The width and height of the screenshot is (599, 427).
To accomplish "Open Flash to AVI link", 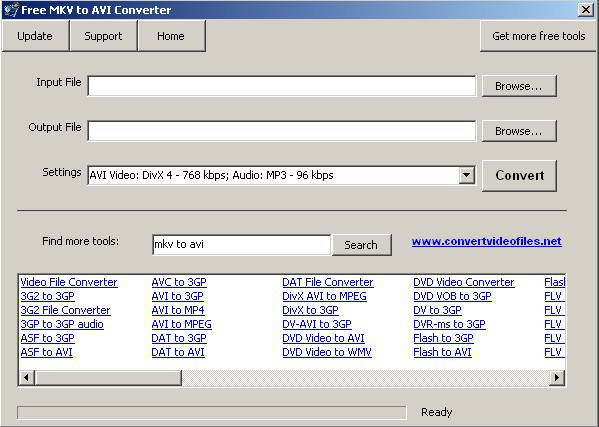I will [x=442, y=352].
